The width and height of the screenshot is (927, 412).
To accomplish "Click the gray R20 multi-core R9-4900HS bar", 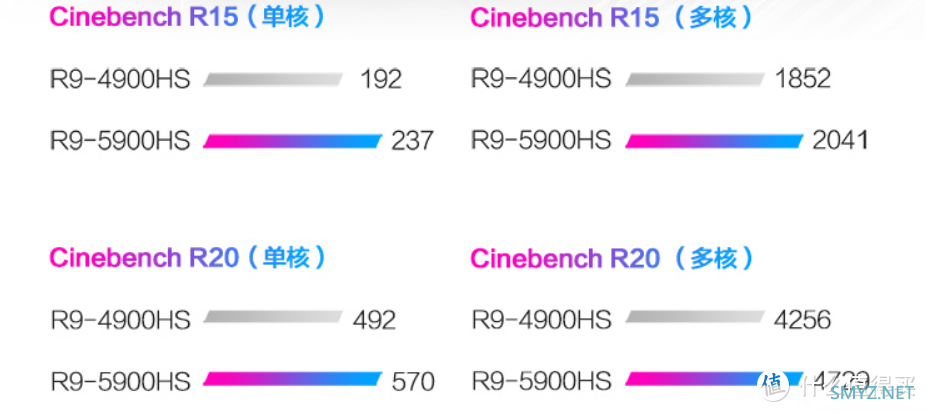I will pos(695,317).
